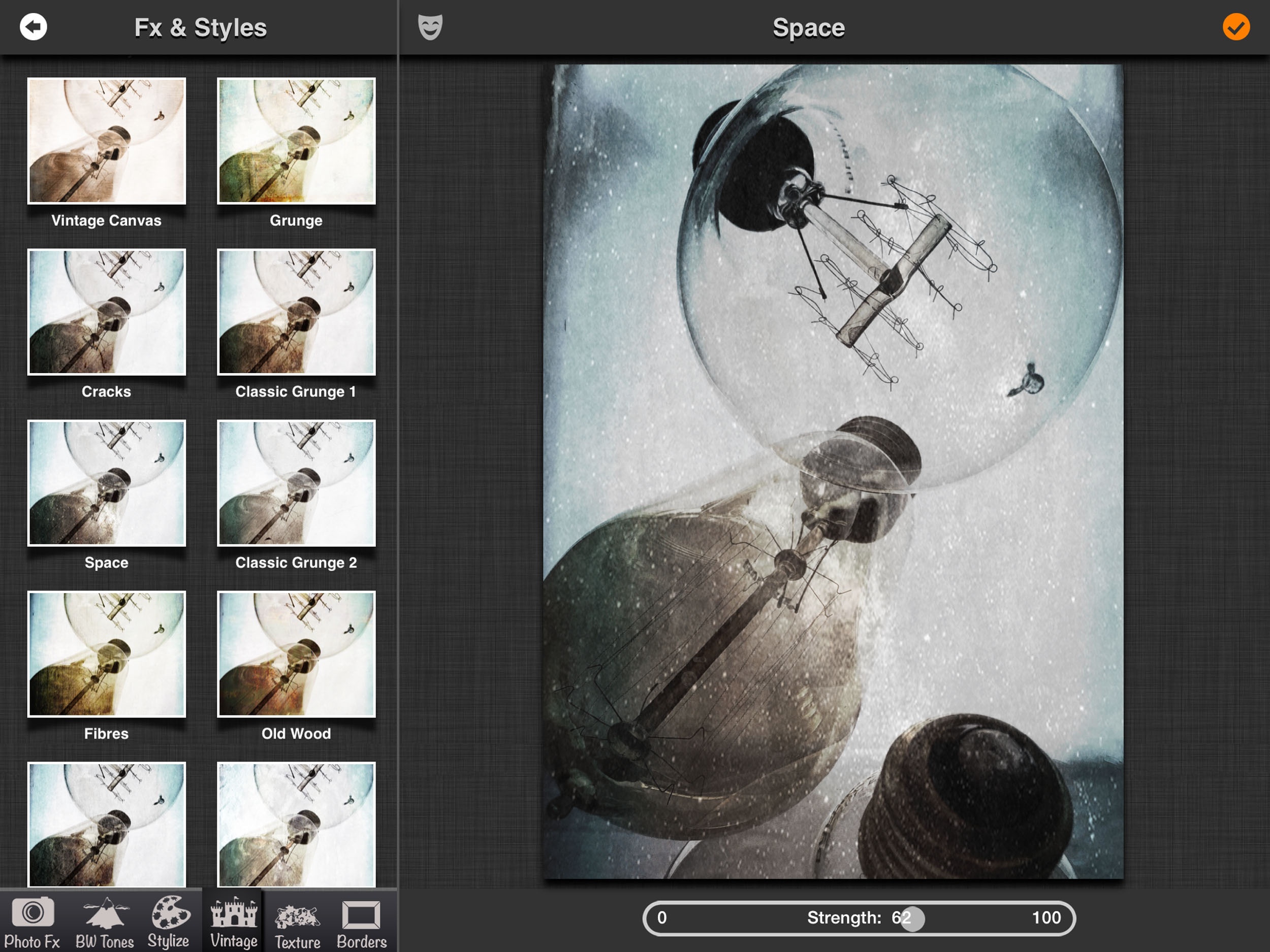The width and height of the screenshot is (1270, 952).
Task: Go back using the arrow icon
Action: point(34,27)
